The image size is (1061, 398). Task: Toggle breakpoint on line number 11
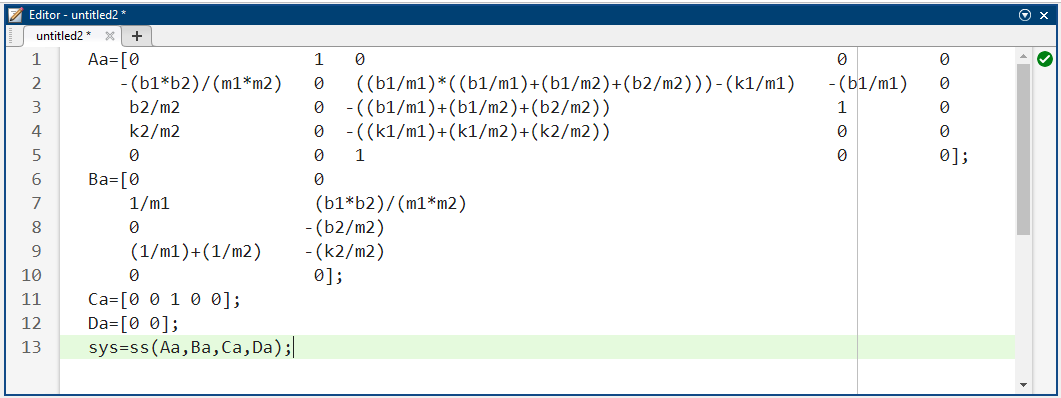(x=31, y=299)
